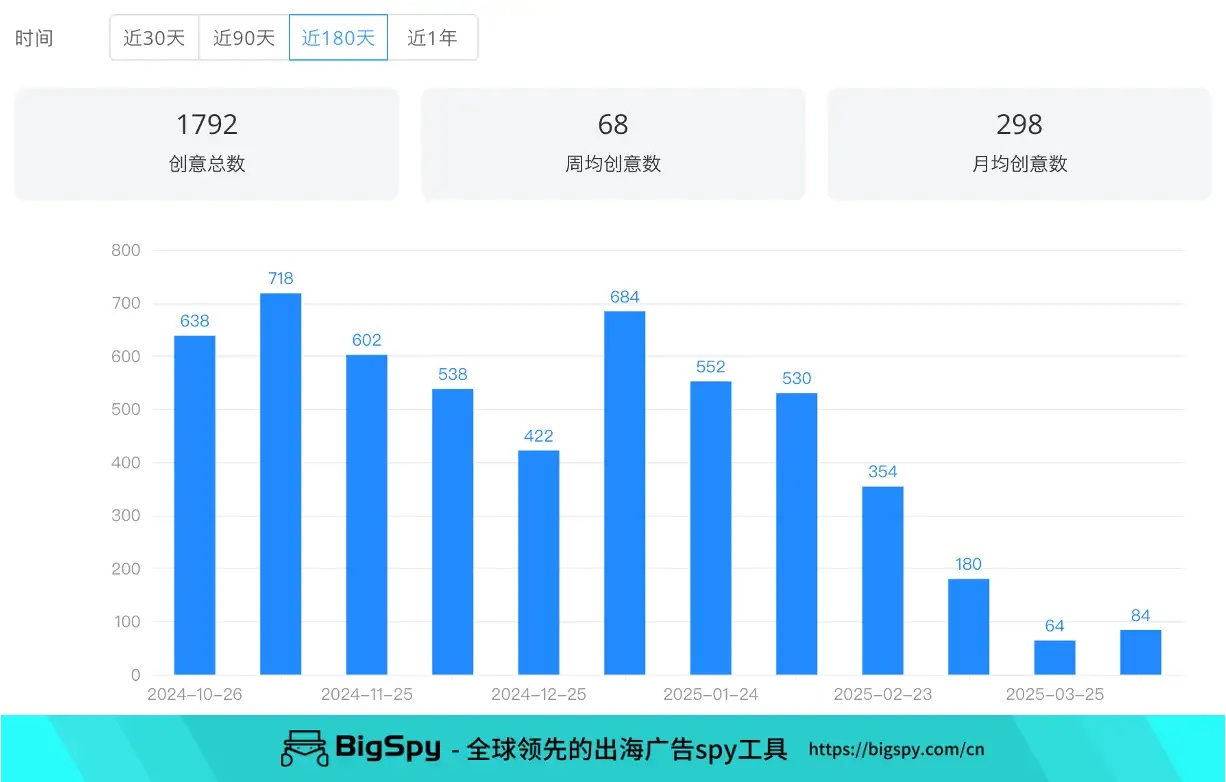
Task: Click the bar labeled 422
Action: click(538, 560)
